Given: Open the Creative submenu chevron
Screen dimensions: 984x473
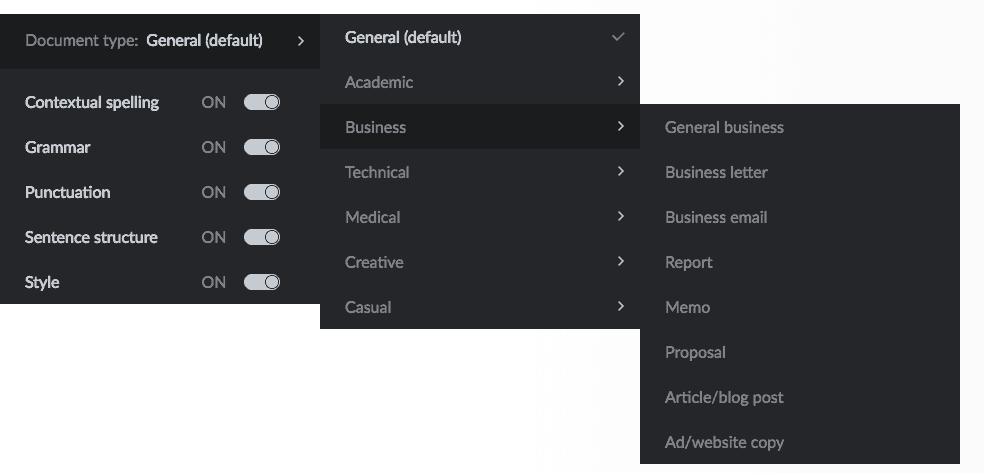Looking at the screenshot, I should click(621, 262).
